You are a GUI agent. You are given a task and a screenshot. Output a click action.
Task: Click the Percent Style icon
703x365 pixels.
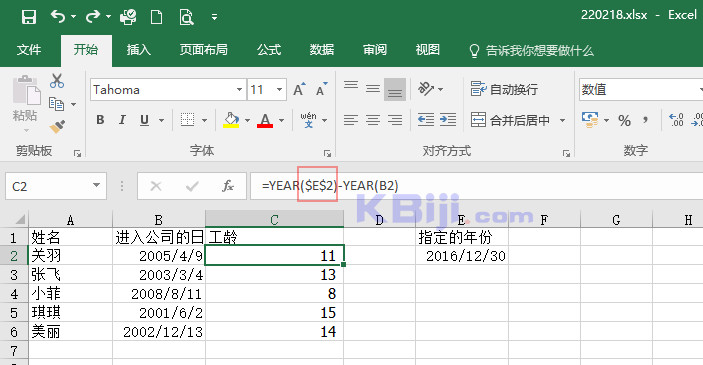coord(624,120)
